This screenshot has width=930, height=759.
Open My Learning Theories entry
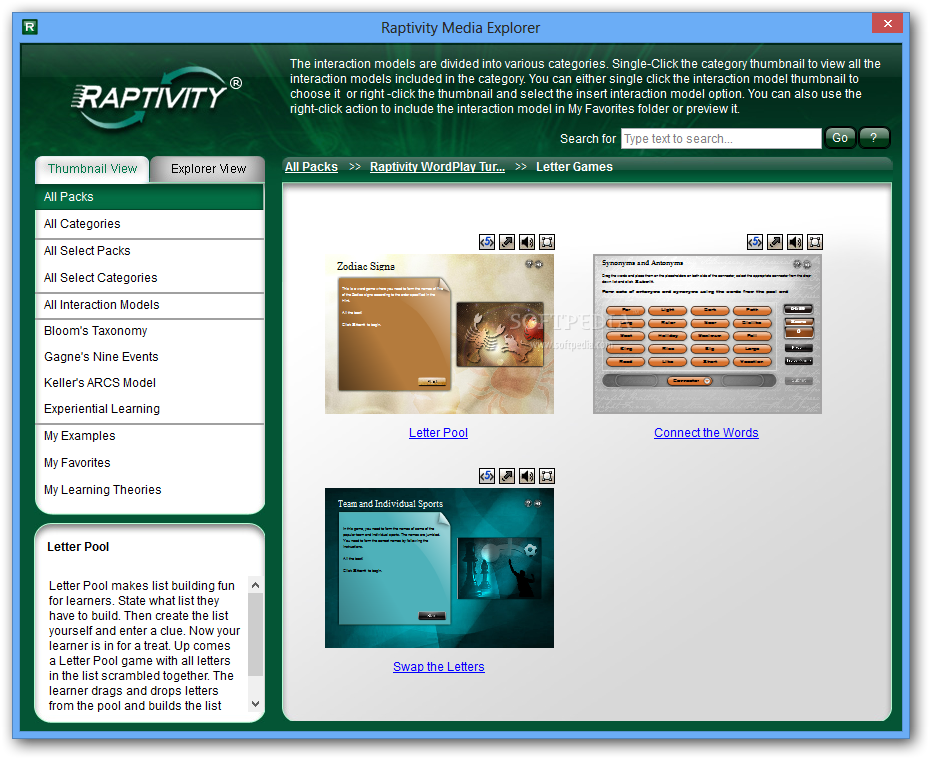149,490
